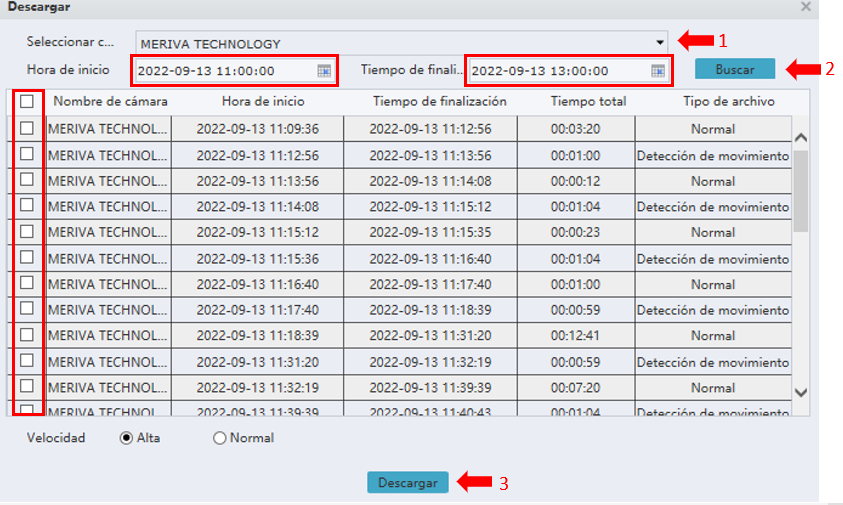Select the recording starting at 11:13:56
Image resolution: width=843 pixels, height=505 pixels.
pyautogui.click(x=27, y=180)
